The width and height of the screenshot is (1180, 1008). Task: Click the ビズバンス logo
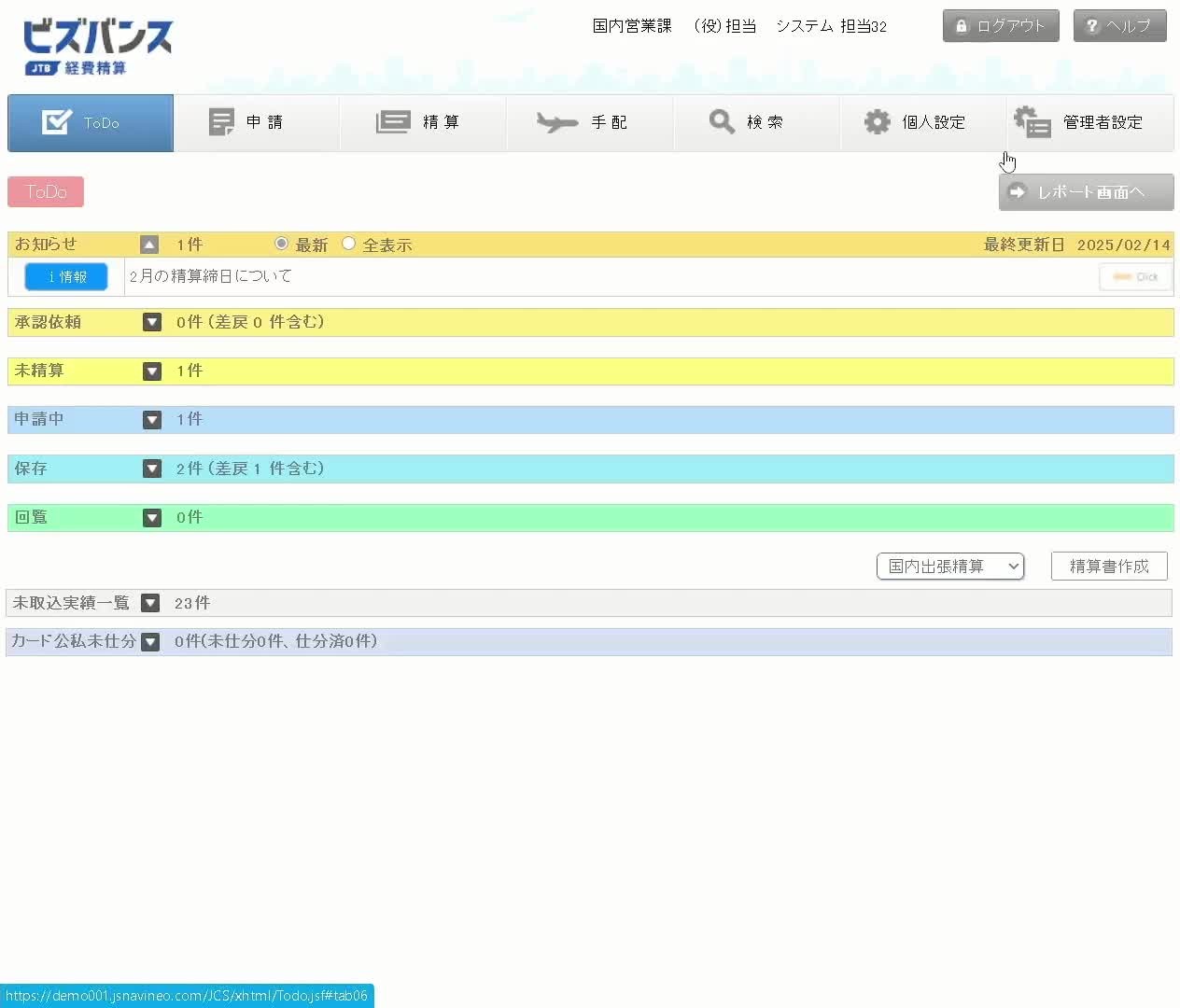pyautogui.click(x=97, y=47)
